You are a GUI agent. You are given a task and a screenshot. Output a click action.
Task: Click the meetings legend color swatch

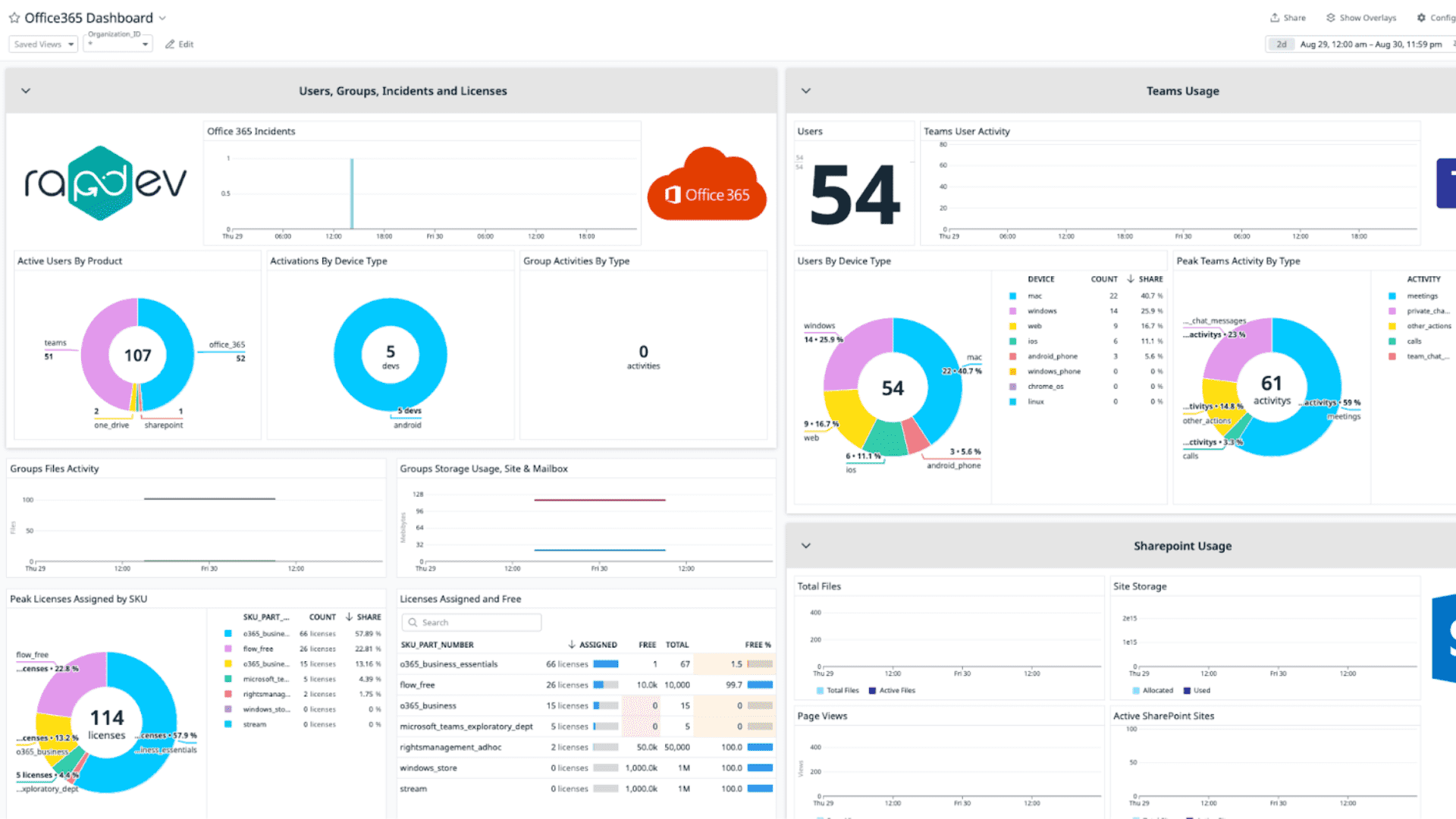(x=1392, y=296)
